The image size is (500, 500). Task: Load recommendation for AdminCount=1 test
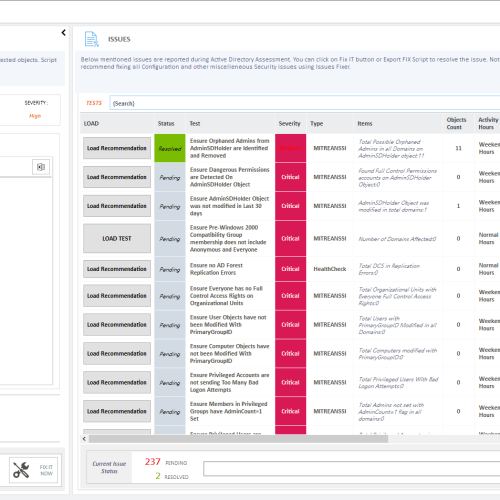(117, 411)
